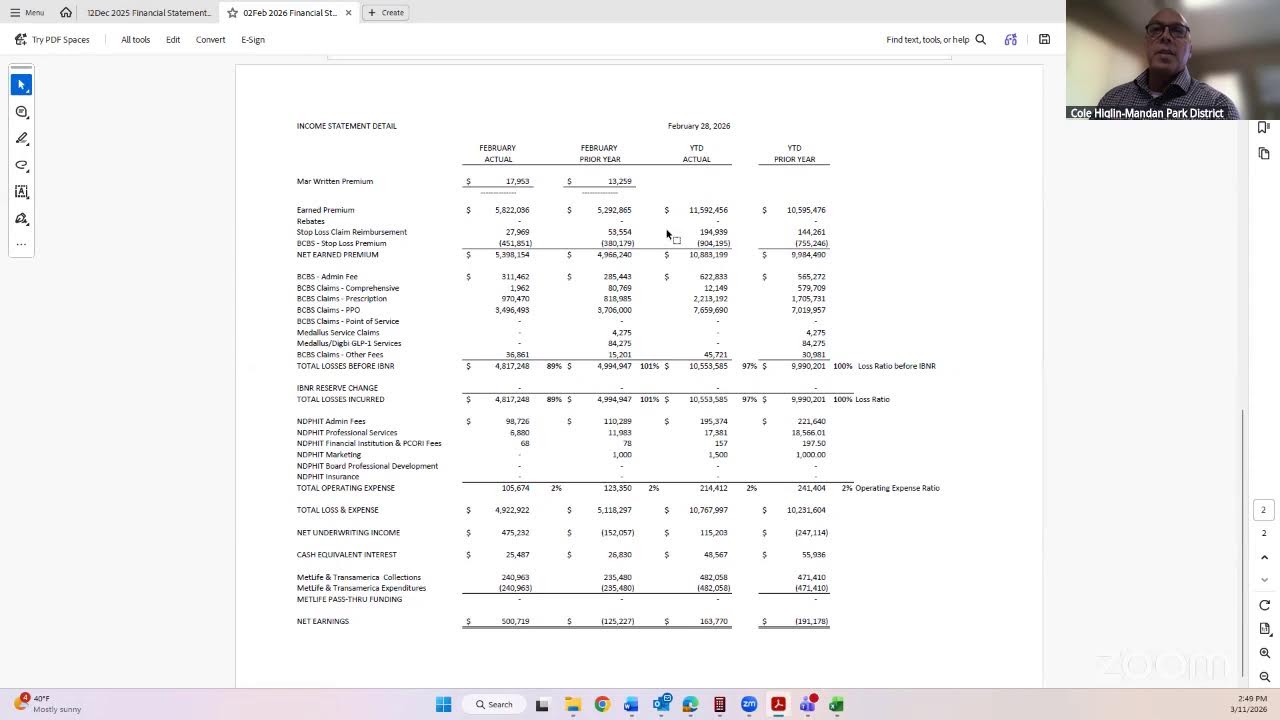The width and height of the screenshot is (1280, 720).
Task: Zoom out of the document
Action: [x=1264, y=677]
